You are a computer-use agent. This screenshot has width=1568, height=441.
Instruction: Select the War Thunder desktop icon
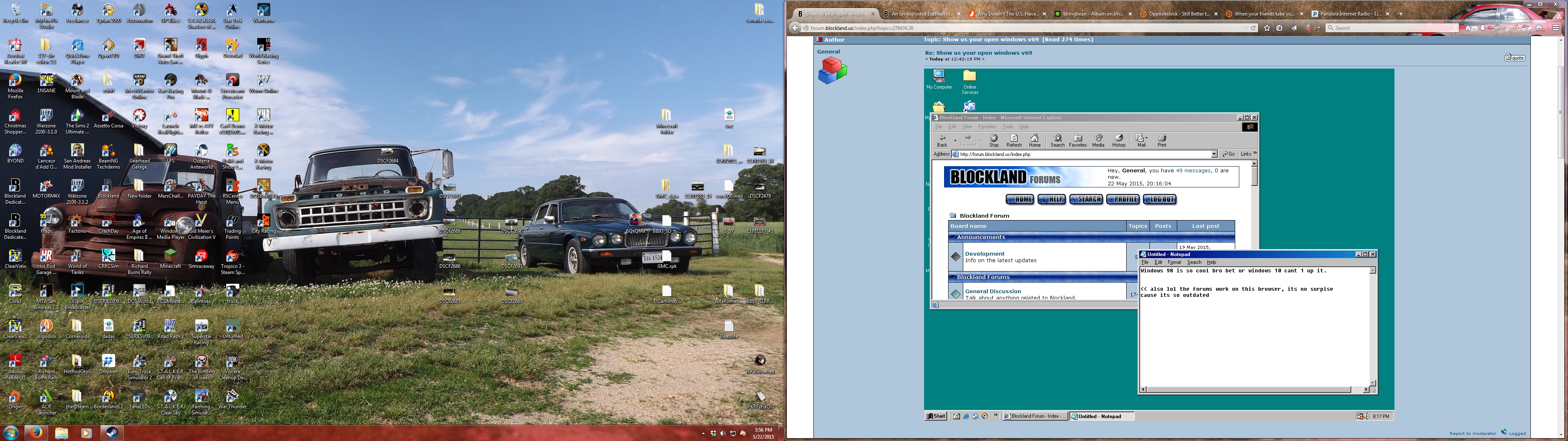coord(232,399)
